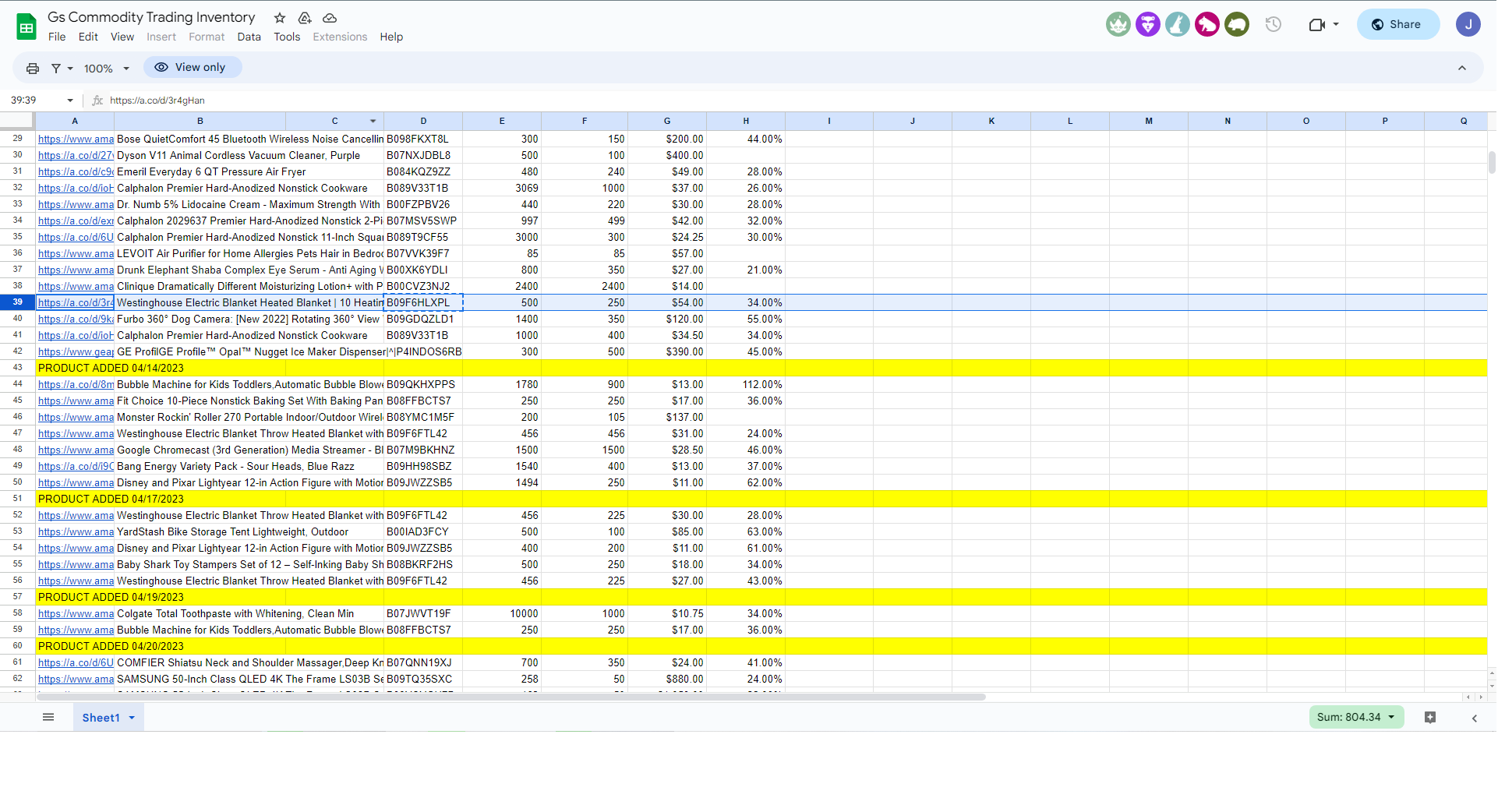Click the Share button
This screenshot has width=1498, height=812.
[x=1397, y=24]
